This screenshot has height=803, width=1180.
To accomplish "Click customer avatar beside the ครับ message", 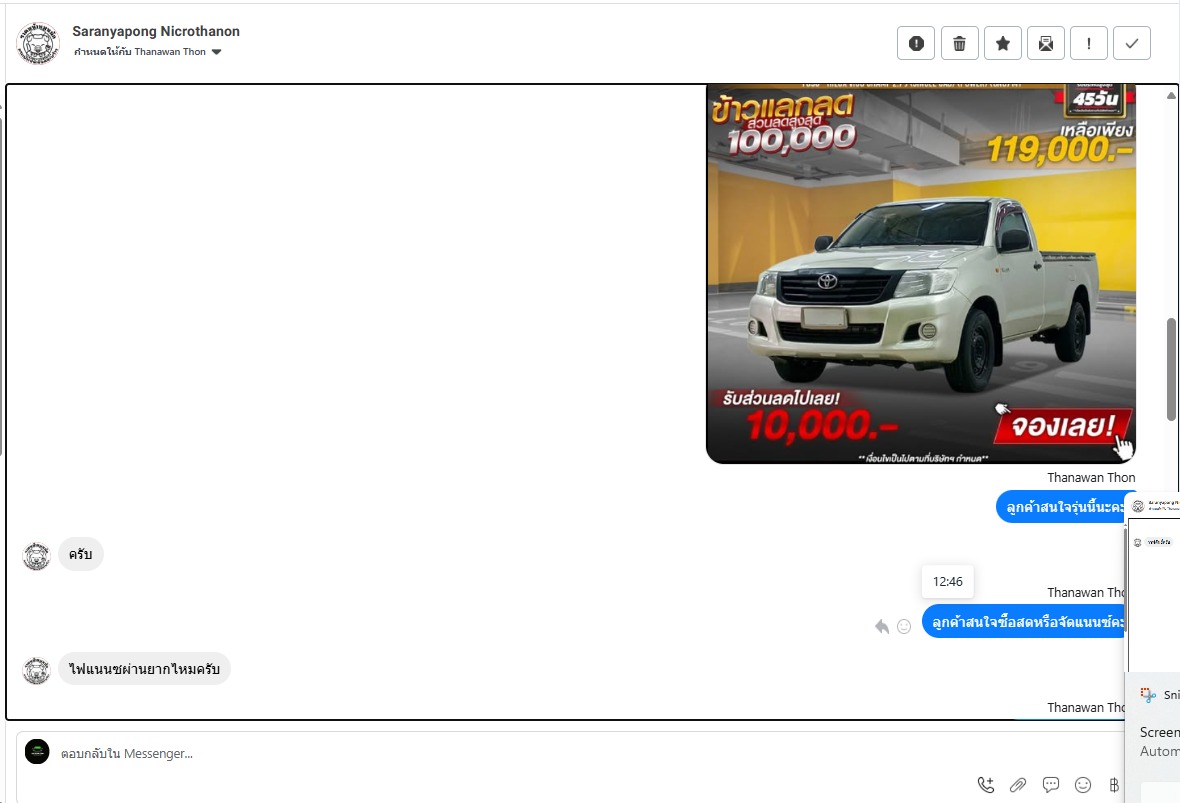I will 37,555.
